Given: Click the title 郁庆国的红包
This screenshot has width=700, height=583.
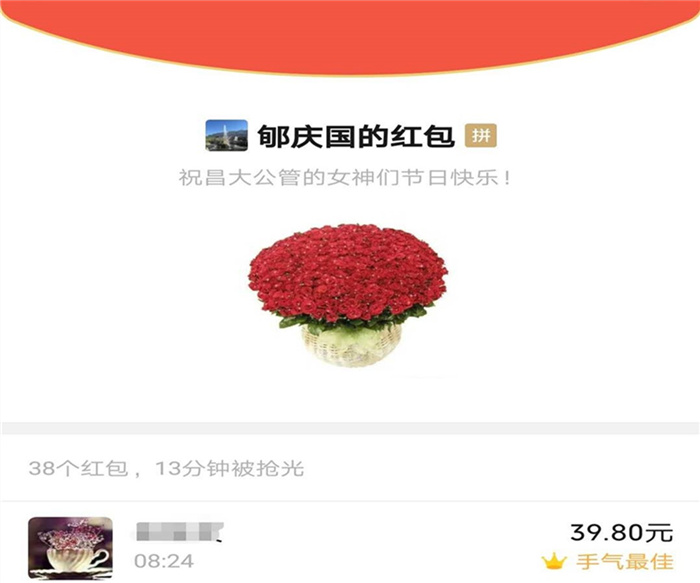Looking at the screenshot, I should [x=356, y=136].
